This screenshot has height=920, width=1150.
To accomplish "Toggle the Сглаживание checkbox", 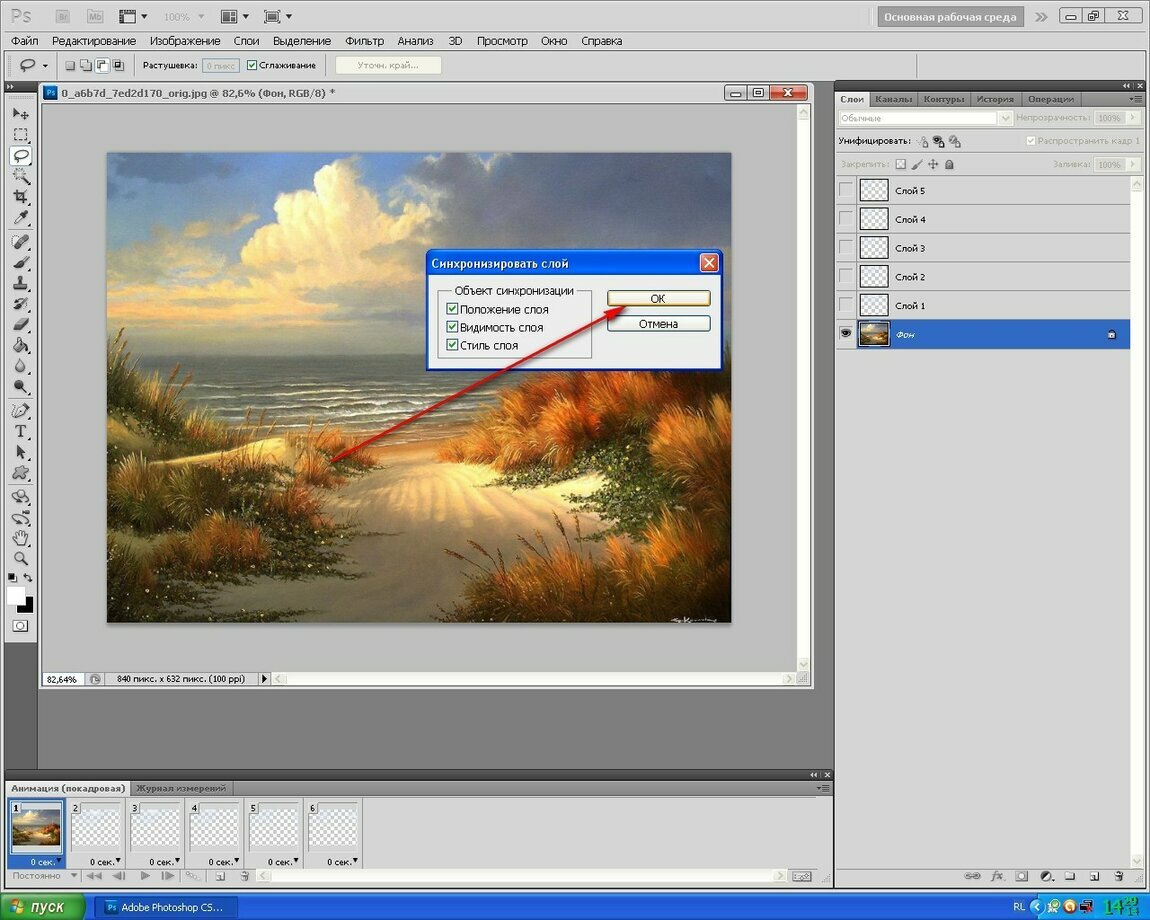I will (252, 65).
